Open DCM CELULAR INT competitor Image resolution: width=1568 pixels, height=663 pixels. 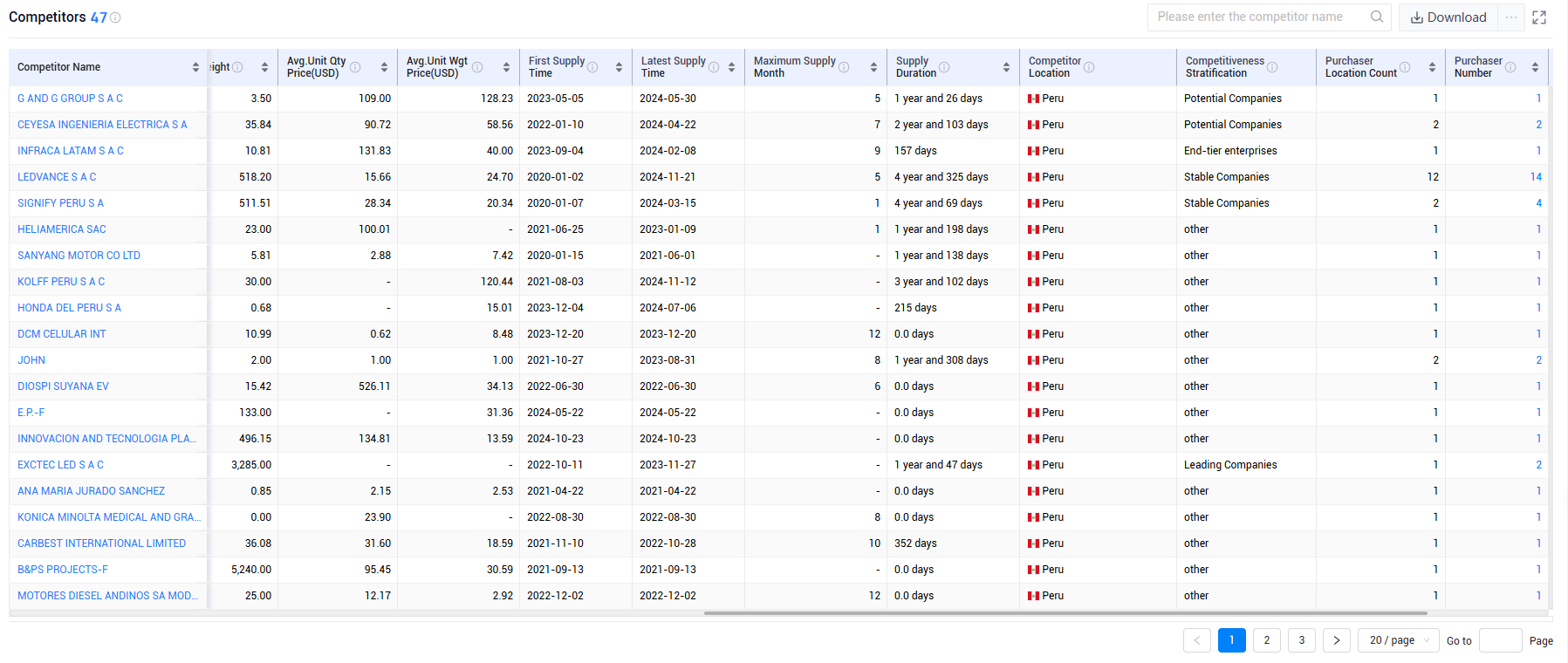click(x=62, y=334)
